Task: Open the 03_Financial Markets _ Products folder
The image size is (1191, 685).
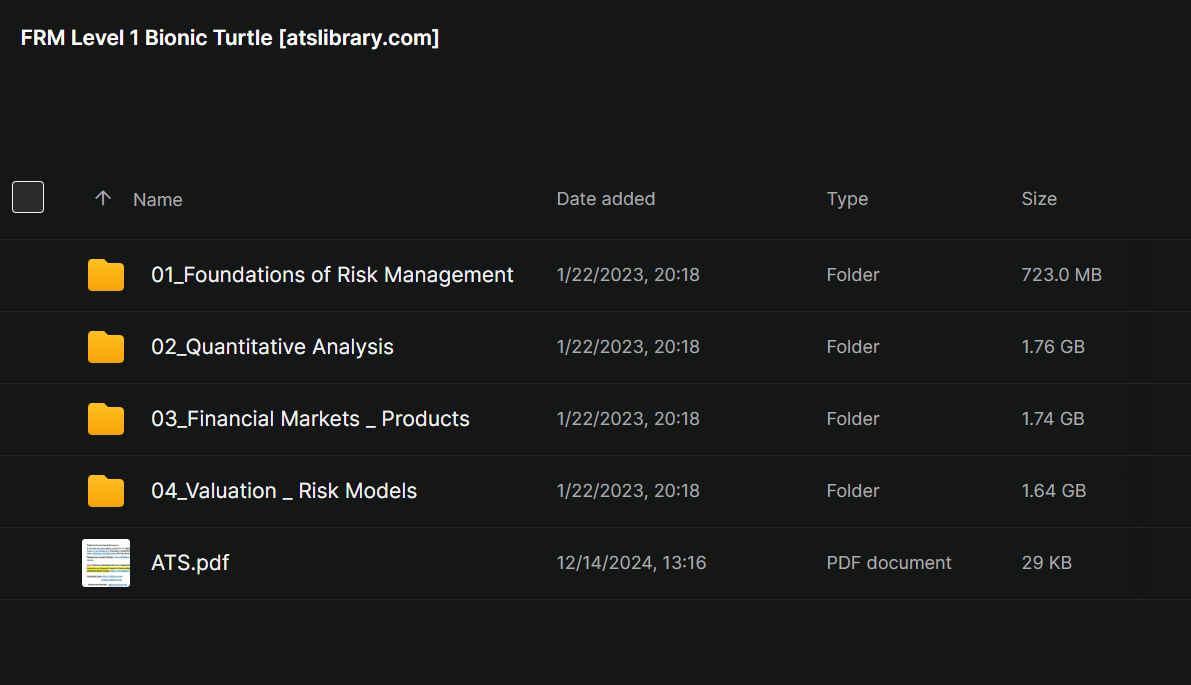Action: tap(310, 419)
